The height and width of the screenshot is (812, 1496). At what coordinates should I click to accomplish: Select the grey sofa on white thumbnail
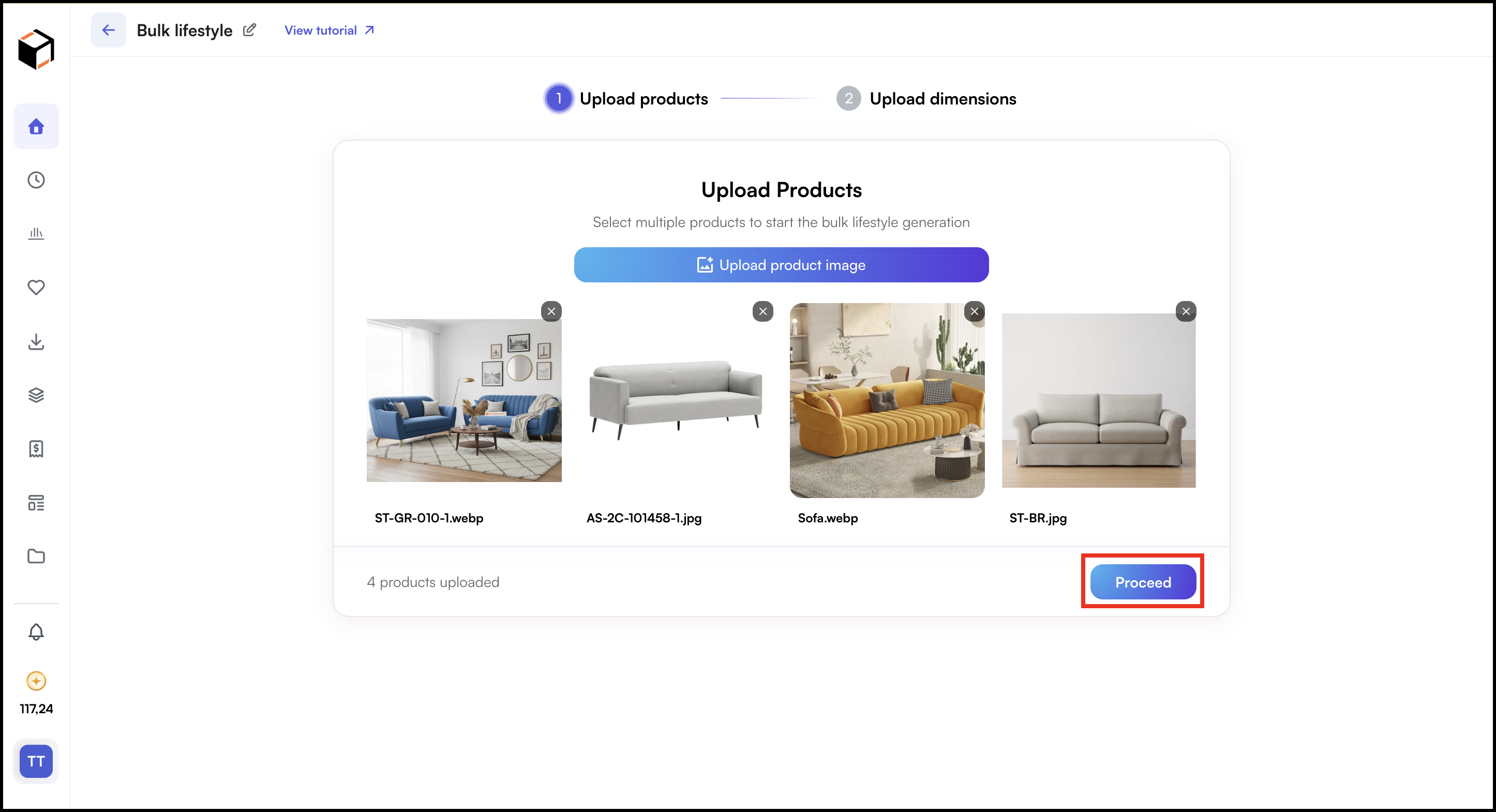click(x=676, y=400)
